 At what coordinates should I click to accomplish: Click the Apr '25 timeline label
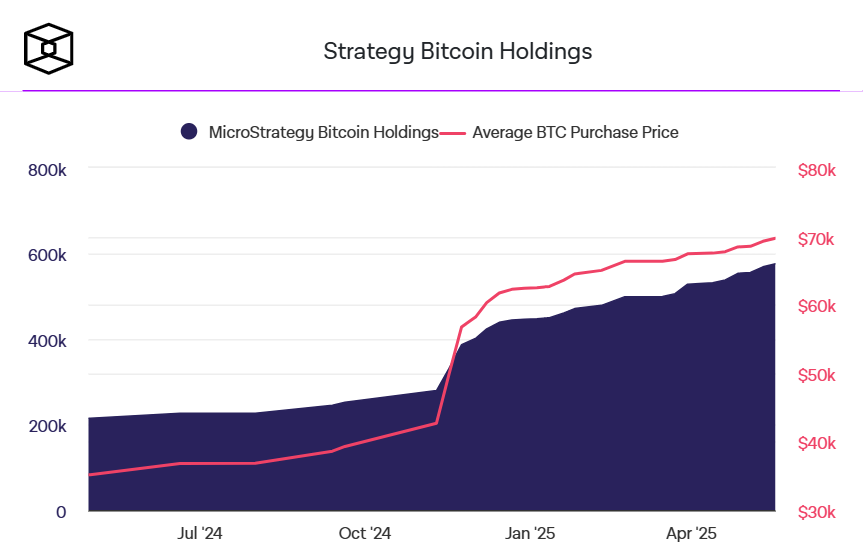coord(692,533)
